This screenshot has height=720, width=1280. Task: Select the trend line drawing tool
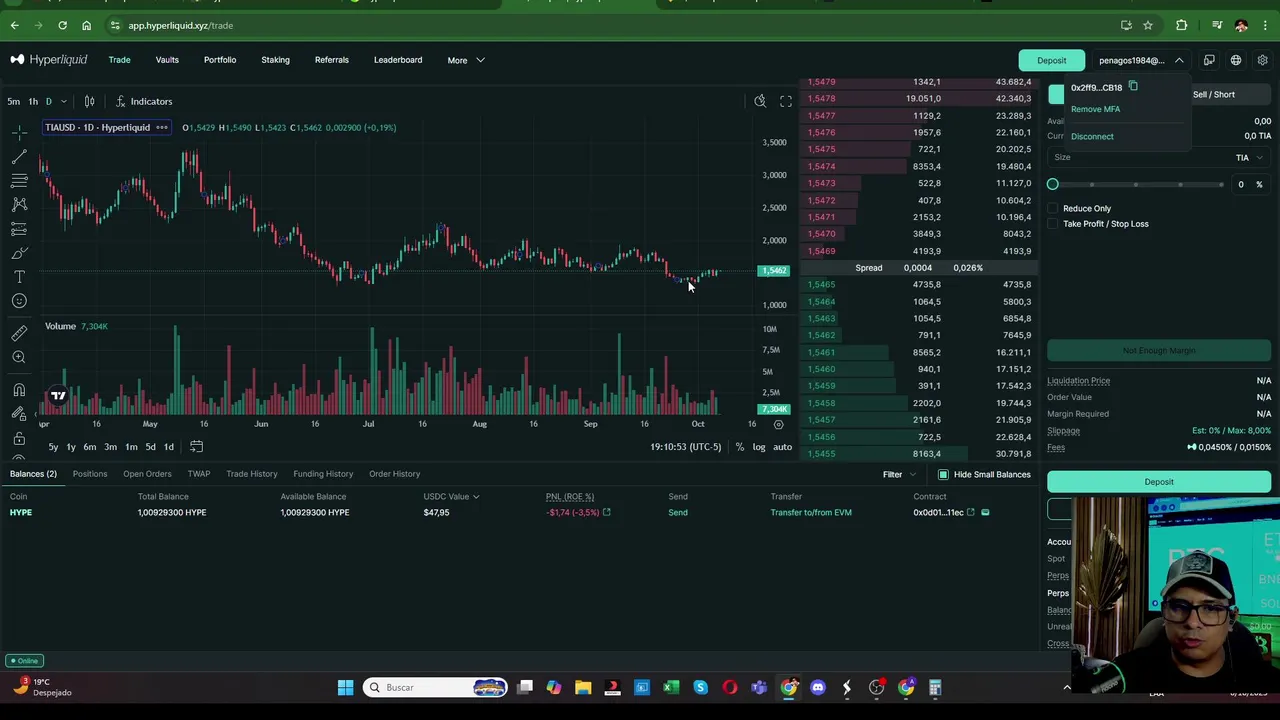[x=19, y=157]
